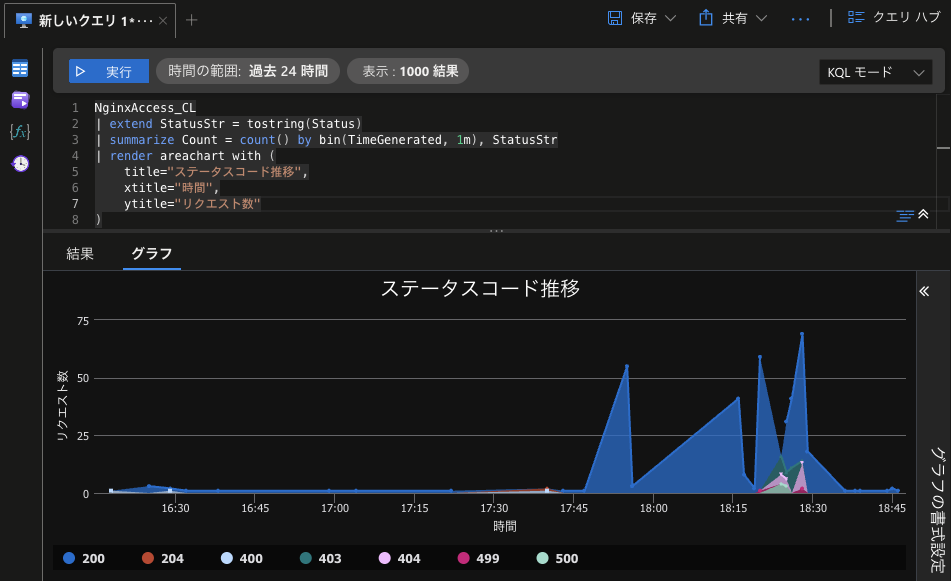The height and width of the screenshot is (581, 951).
Task: Switch to the 結果 tab
Action: (80, 254)
